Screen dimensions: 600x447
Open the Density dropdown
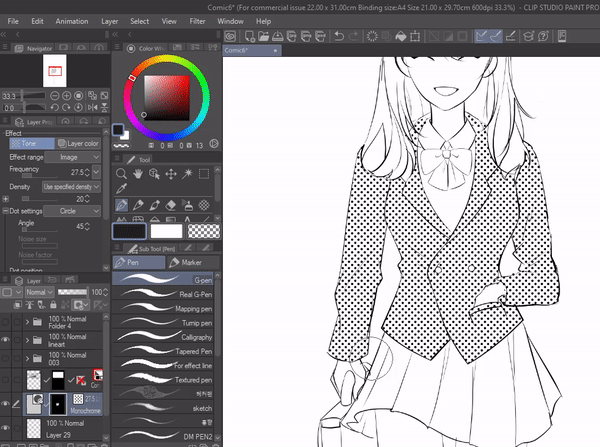pos(71,187)
